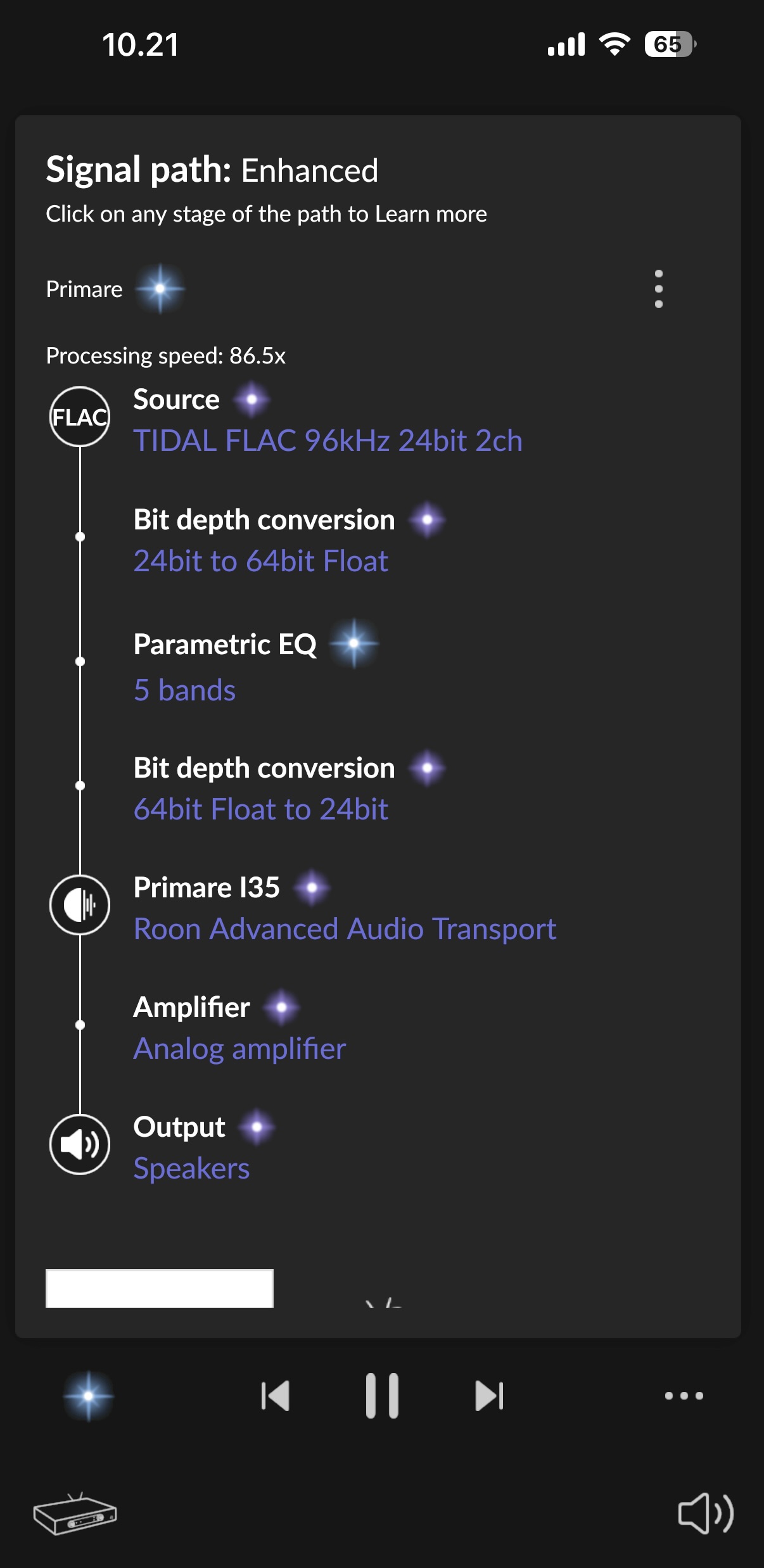Click the purple star beside Source
Viewport: 764px width, 1568px height.
pos(253,400)
